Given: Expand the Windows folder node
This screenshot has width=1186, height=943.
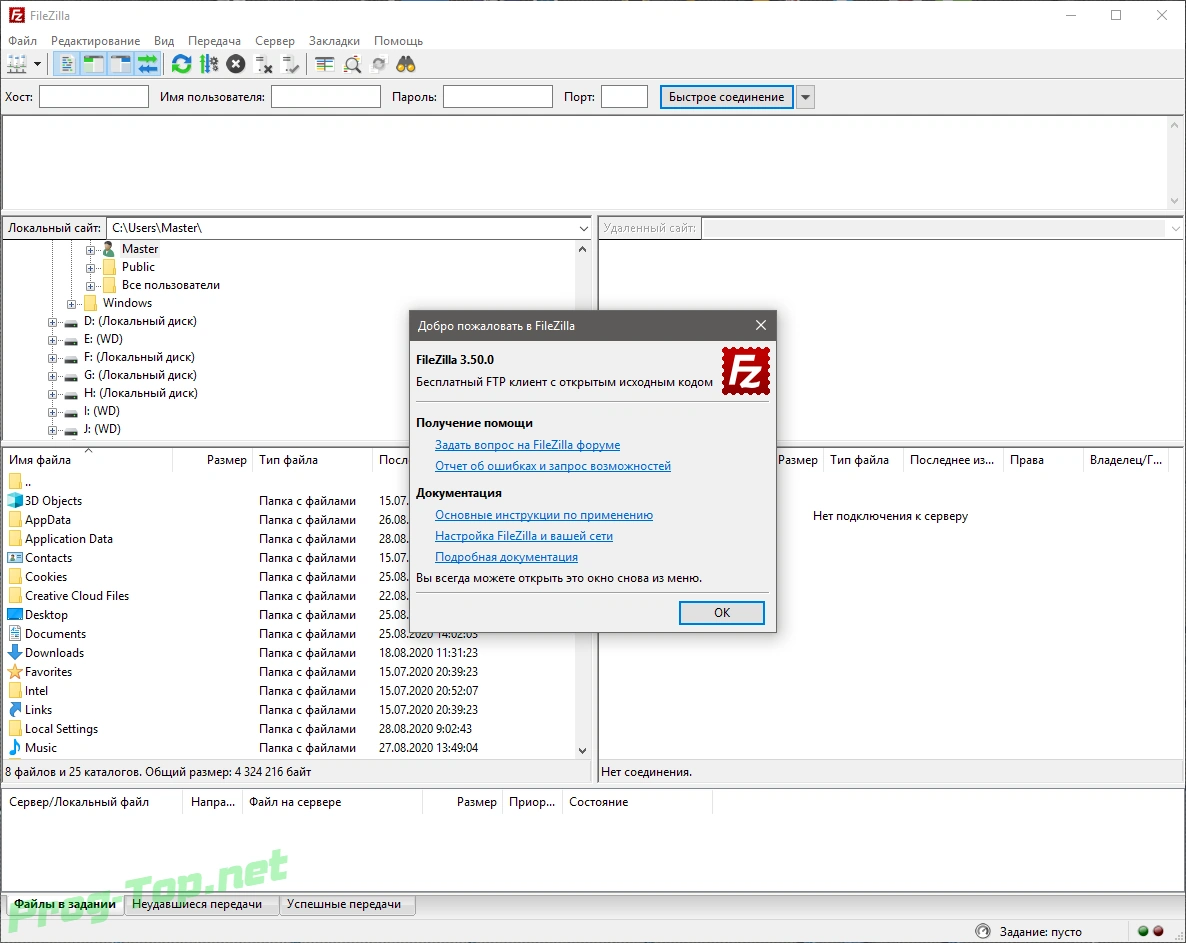Looking at the screenshot, I should (71, 304).
